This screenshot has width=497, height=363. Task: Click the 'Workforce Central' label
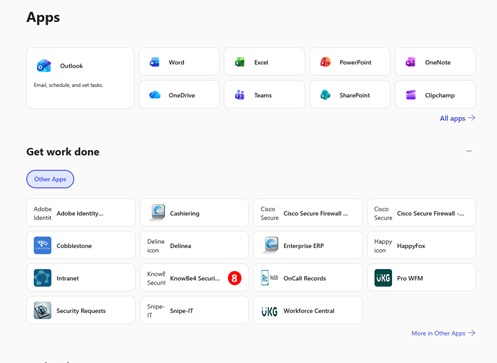click(309, 311)
